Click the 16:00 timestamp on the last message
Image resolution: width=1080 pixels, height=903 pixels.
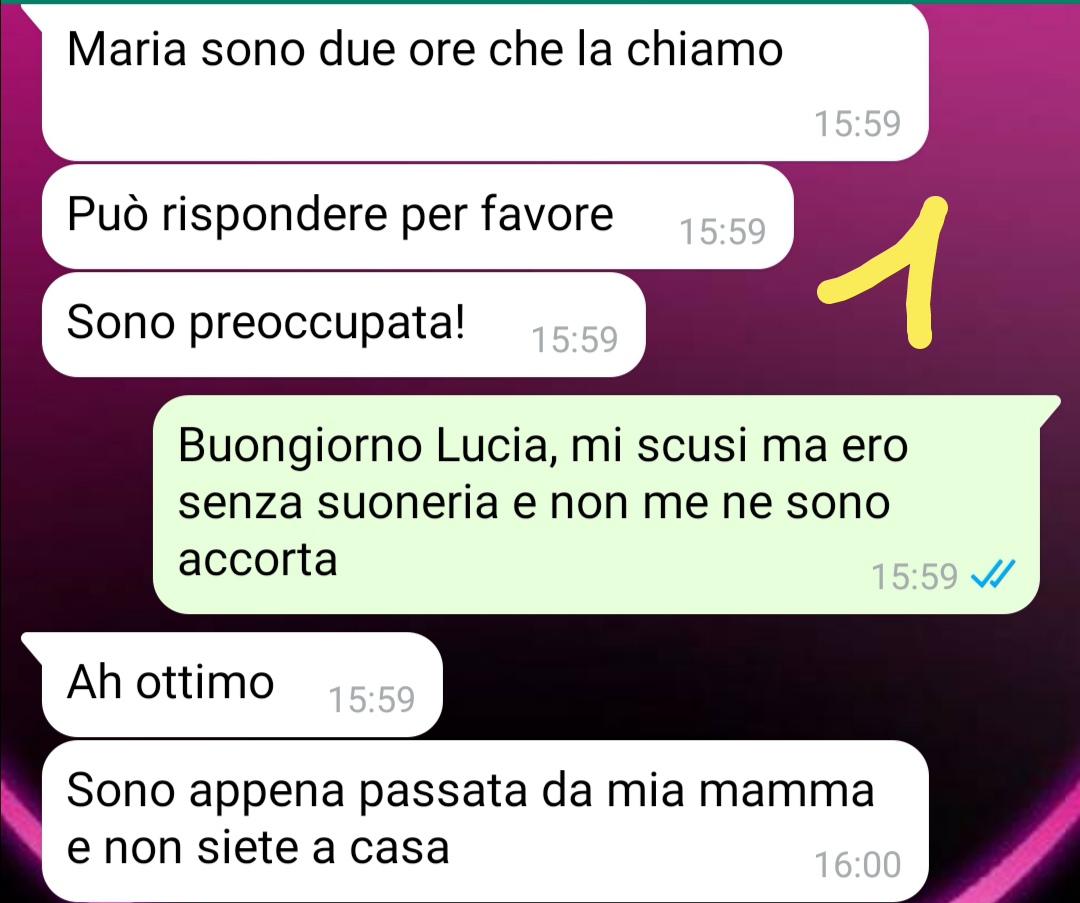[858, 864]
